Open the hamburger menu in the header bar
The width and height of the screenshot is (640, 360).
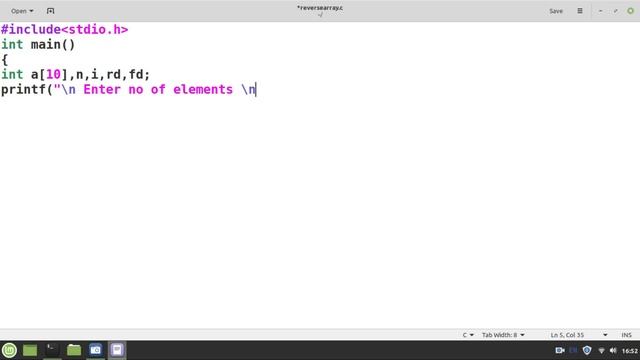tap(580, 11)
